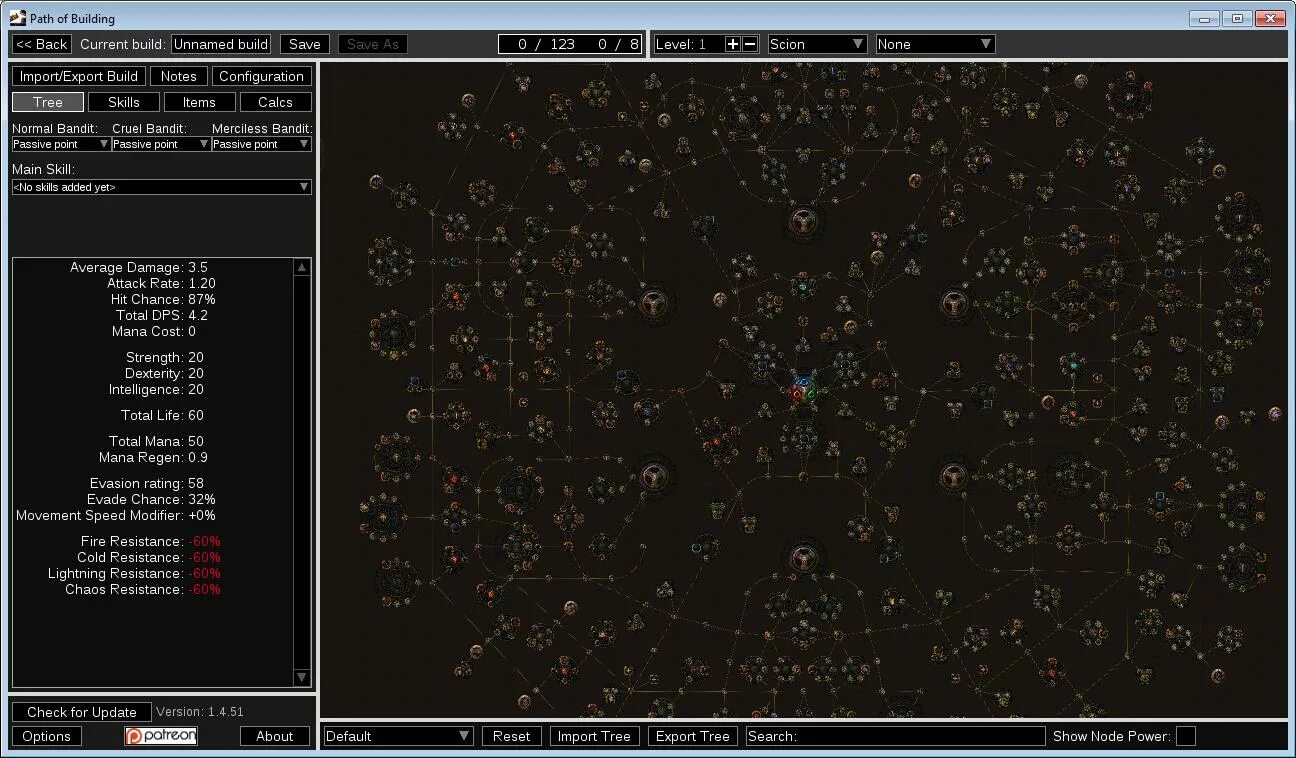
Task: Save the current build
Action: 305,44
